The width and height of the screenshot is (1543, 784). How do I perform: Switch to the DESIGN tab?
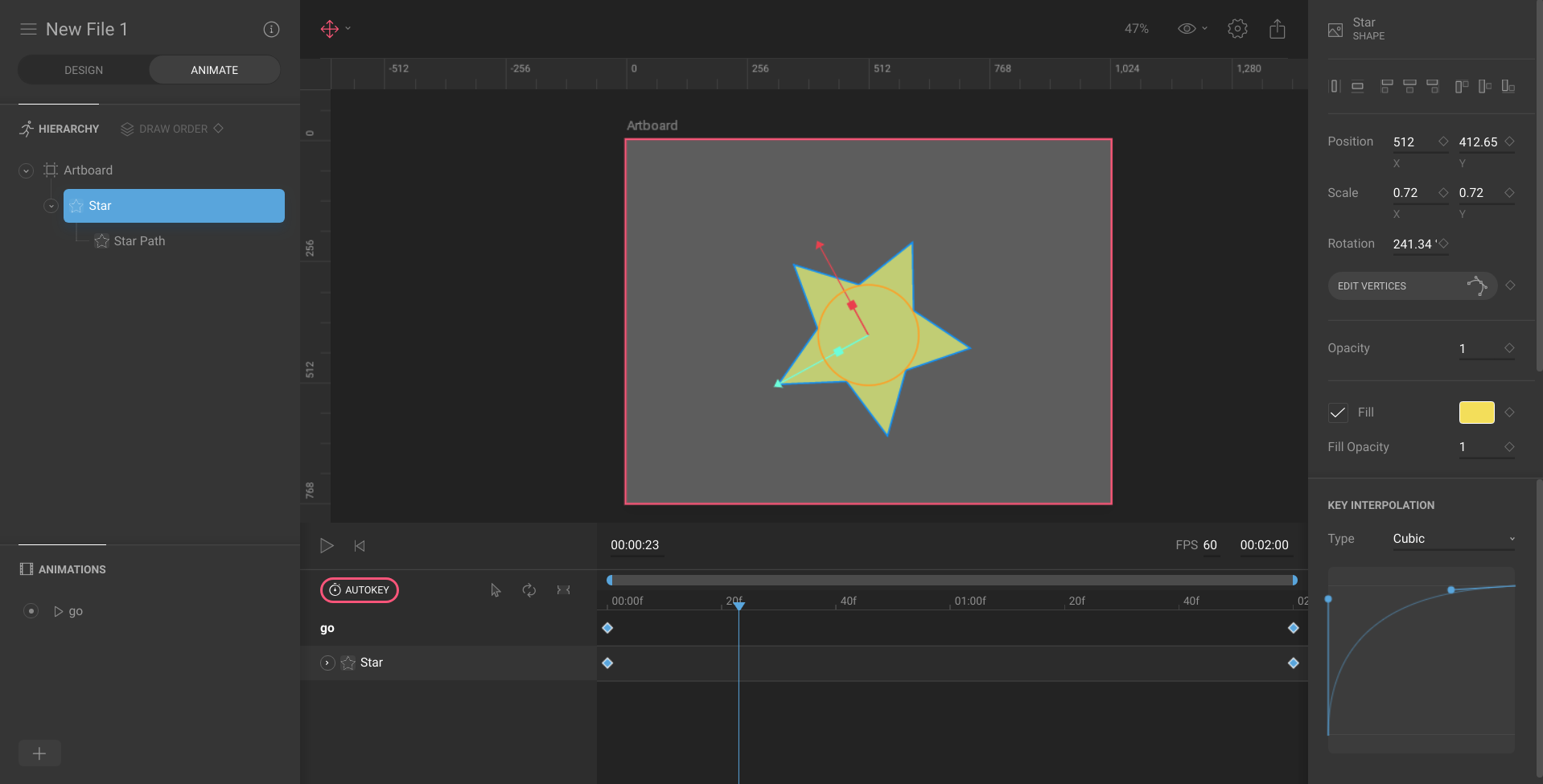coord(83,69)
